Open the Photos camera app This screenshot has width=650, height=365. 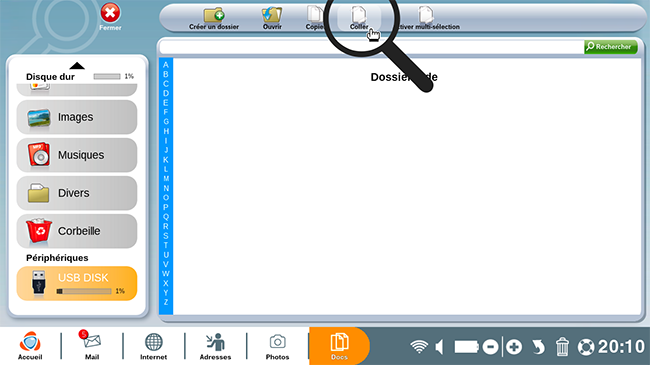point(277,346)
